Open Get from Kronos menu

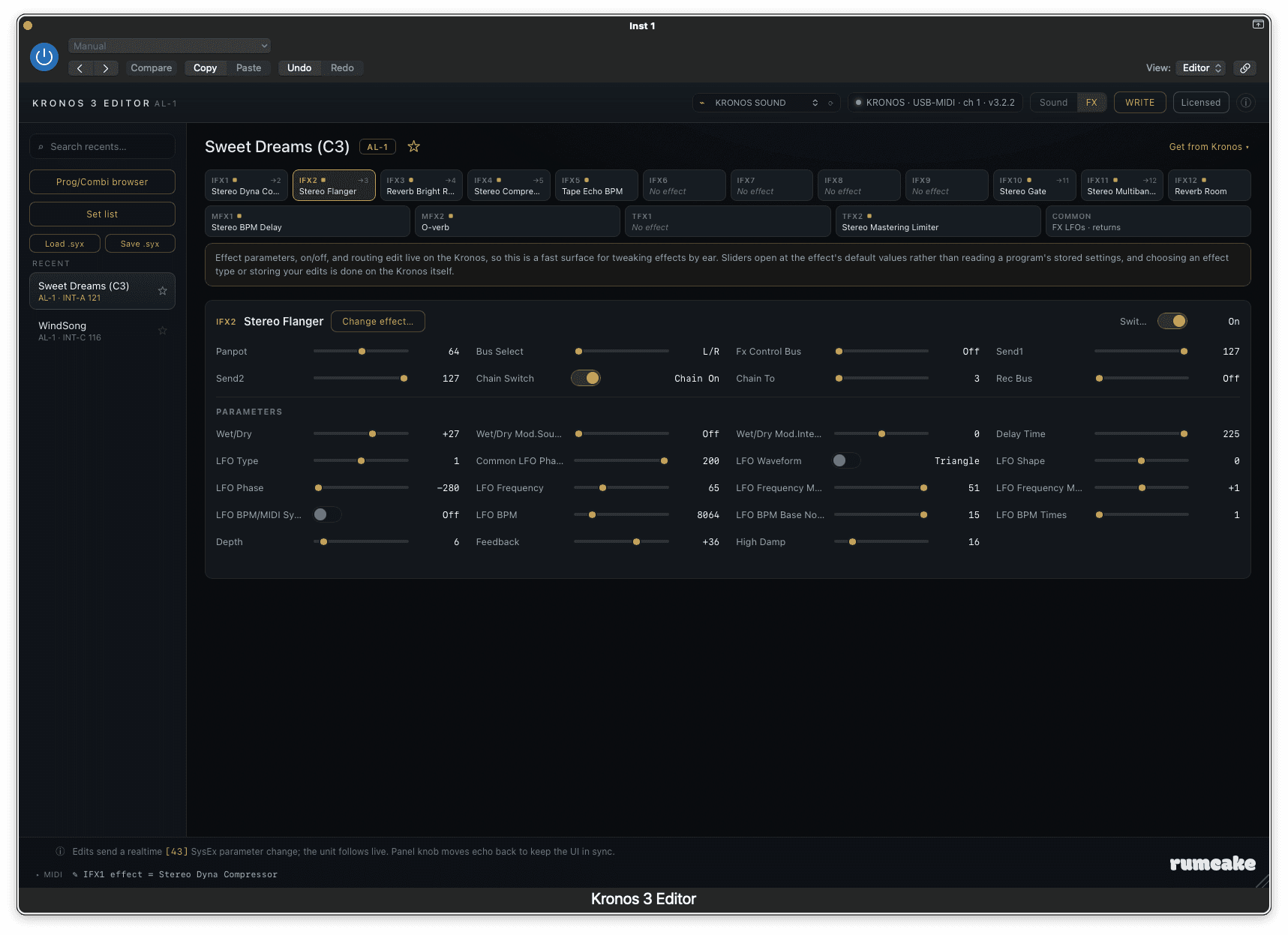tap(1208, 147)
